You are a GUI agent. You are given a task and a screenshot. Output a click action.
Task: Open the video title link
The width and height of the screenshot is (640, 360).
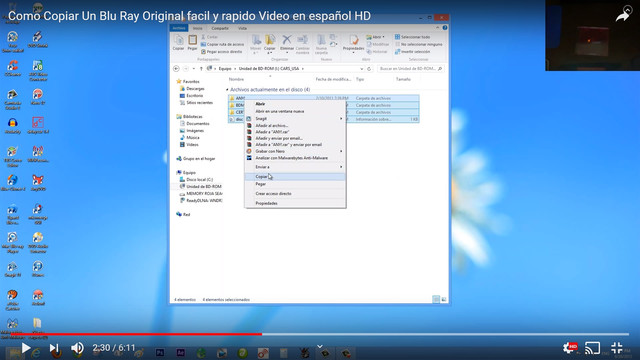(189, 16)
